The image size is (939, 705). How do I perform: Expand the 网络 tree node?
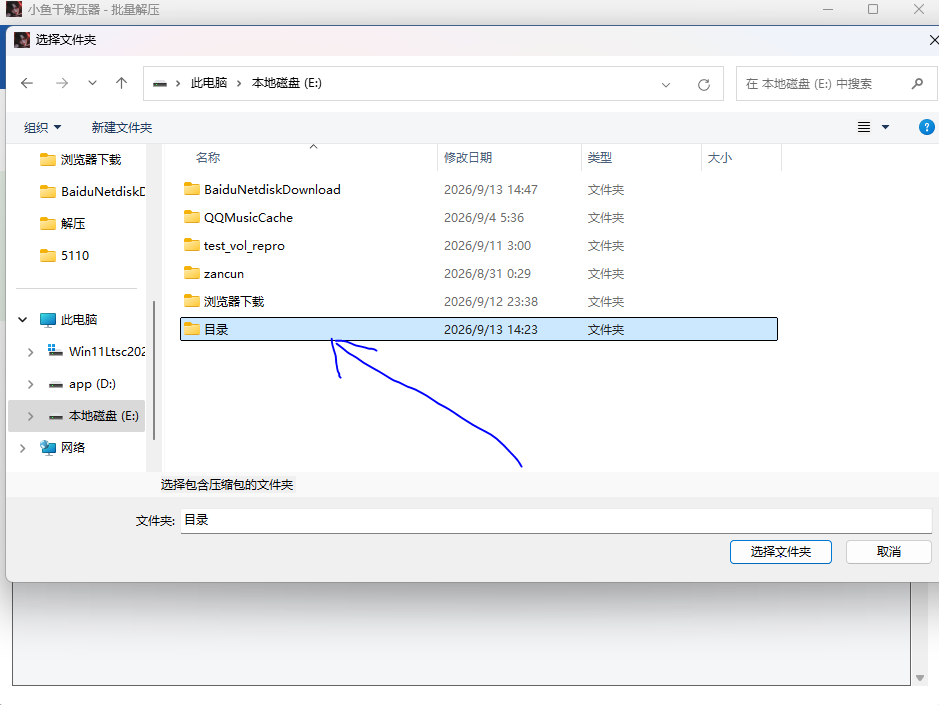(x=23, y=448)
